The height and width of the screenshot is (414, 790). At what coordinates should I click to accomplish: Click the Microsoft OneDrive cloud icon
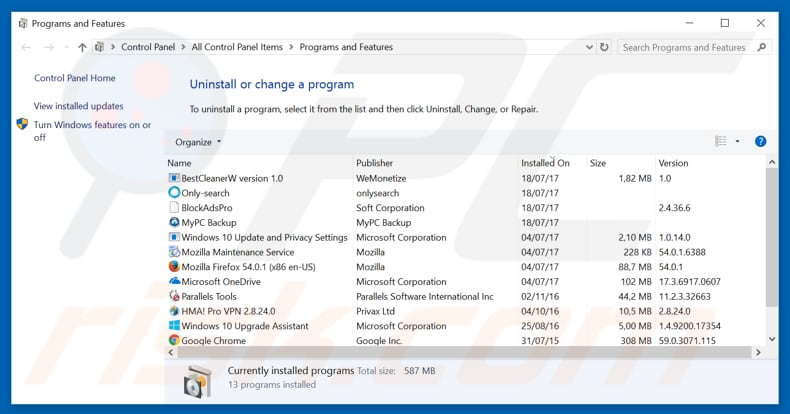tap(174, 281)
